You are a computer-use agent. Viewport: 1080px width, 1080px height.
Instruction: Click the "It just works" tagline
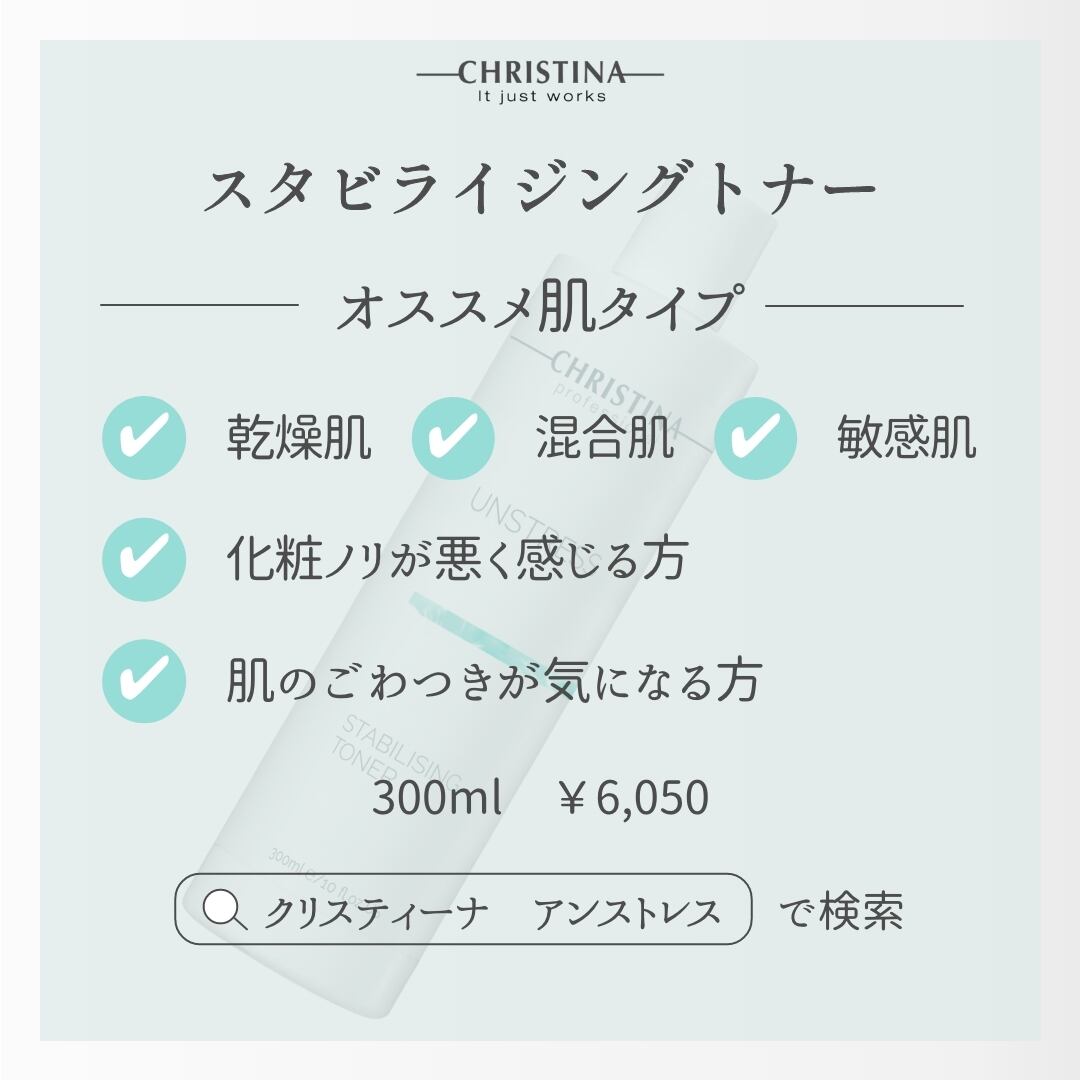(x=539, y=97)
